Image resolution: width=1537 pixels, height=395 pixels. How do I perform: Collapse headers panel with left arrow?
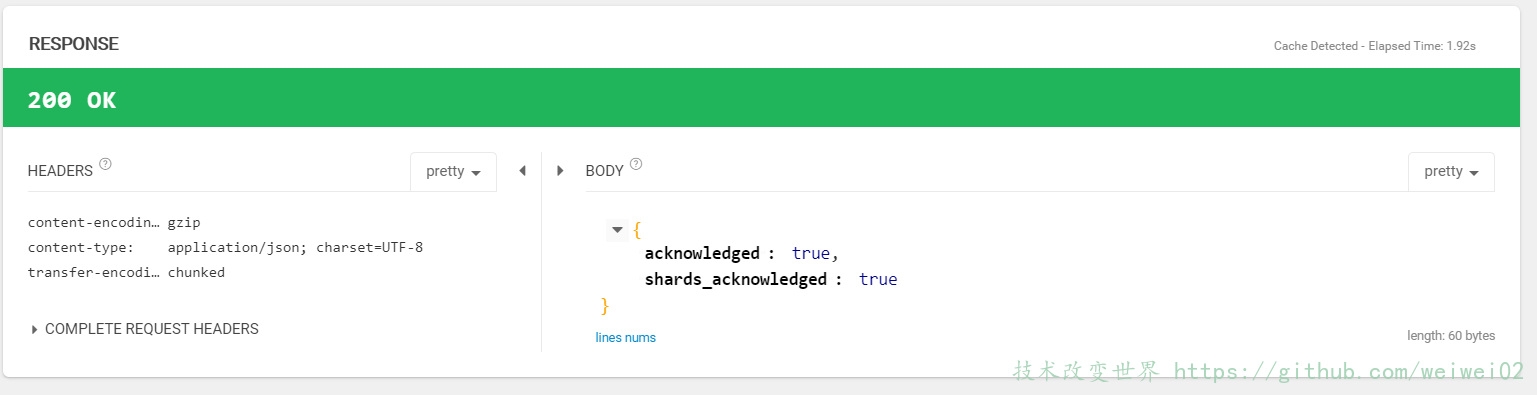522,171
